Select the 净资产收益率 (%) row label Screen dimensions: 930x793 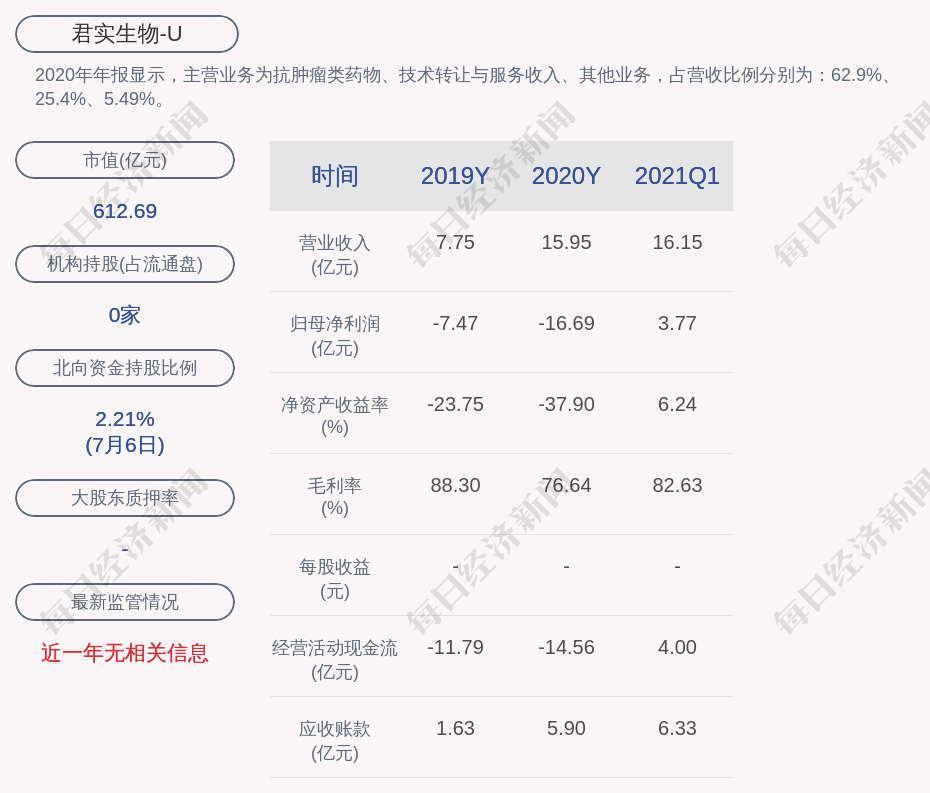click(x=335, y=416)
